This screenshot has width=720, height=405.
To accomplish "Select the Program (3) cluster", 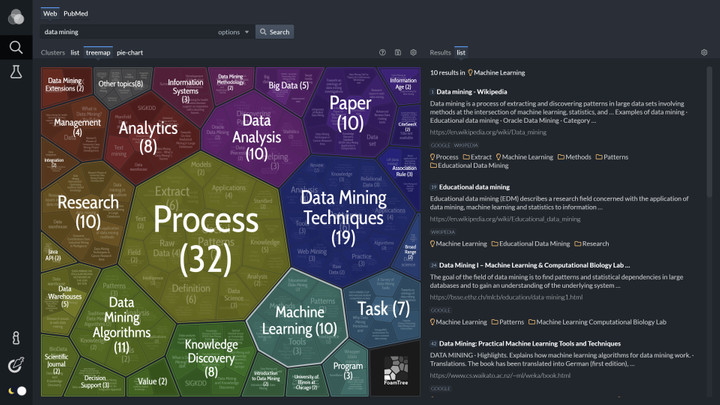I will [348, 370].
